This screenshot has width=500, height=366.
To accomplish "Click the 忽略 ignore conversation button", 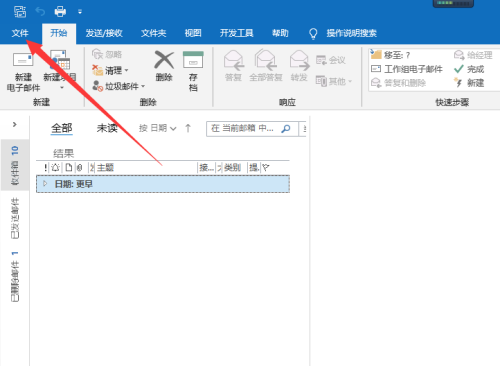I will pyautogui.click(x=107, y=54).
